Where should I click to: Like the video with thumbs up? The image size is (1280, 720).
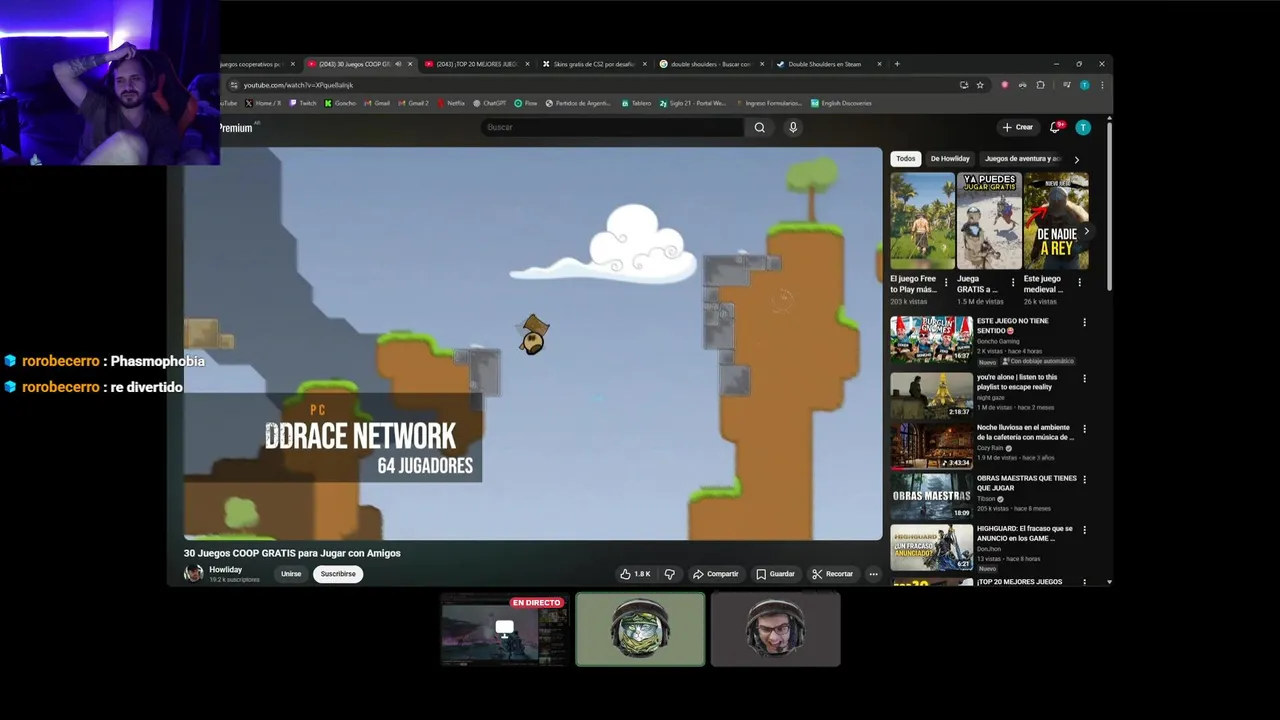635,574
